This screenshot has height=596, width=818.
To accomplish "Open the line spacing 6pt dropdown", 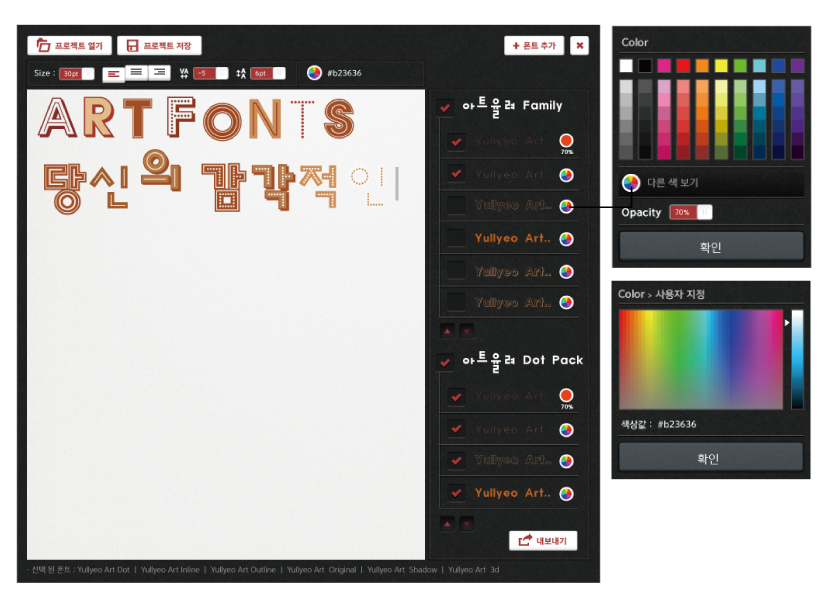I will click(279, 73).
